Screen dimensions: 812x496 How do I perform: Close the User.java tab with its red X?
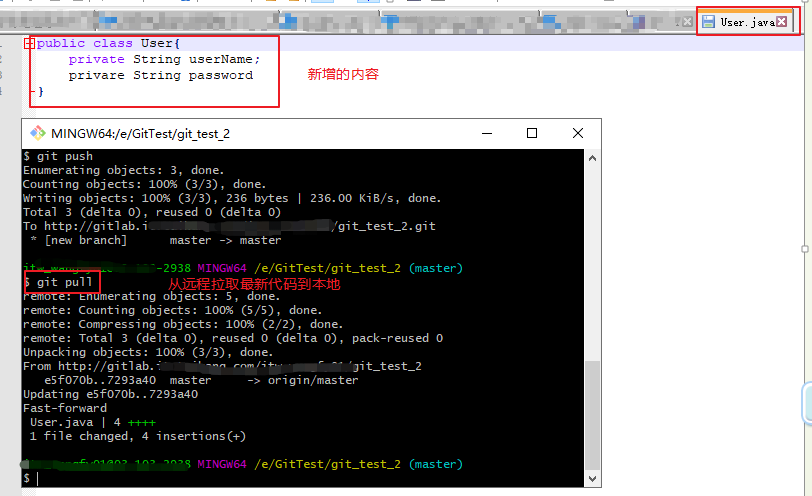[x=781, y=21]
